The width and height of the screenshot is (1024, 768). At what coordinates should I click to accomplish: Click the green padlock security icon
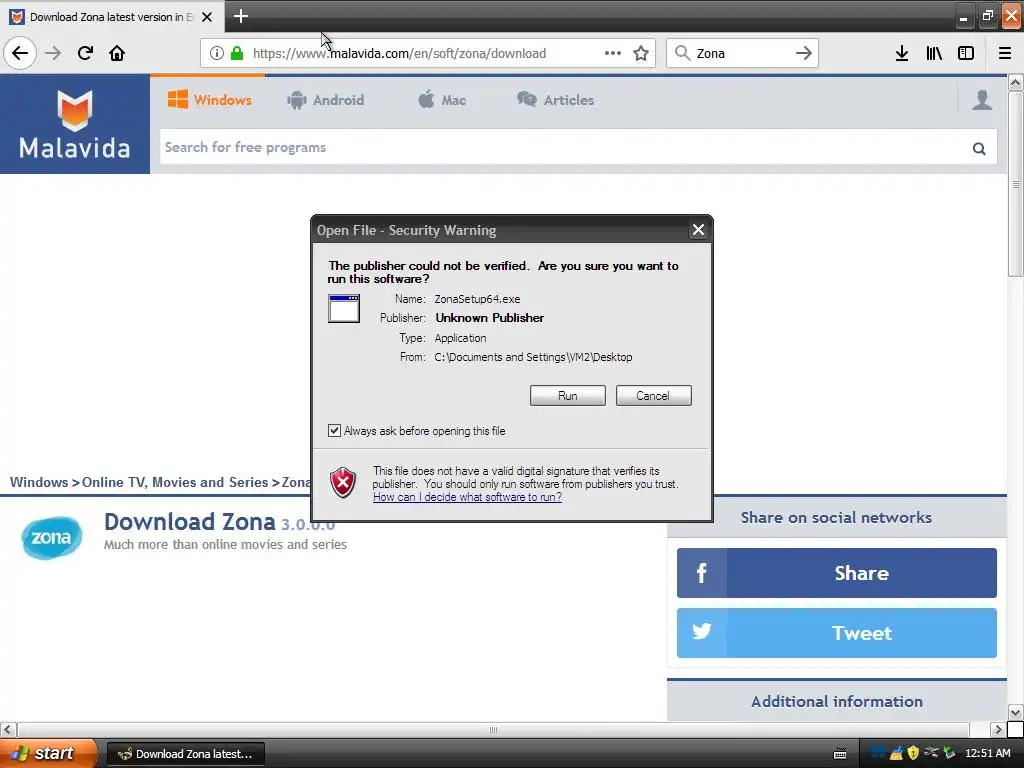tap(237, 53)
